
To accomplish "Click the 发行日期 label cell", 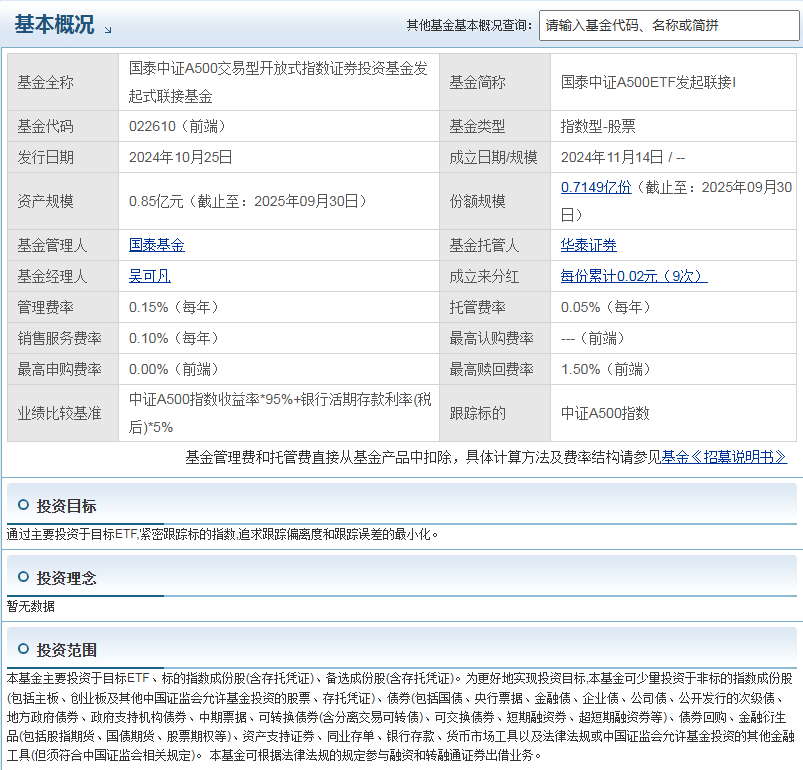I will click(x=63, y=157).
